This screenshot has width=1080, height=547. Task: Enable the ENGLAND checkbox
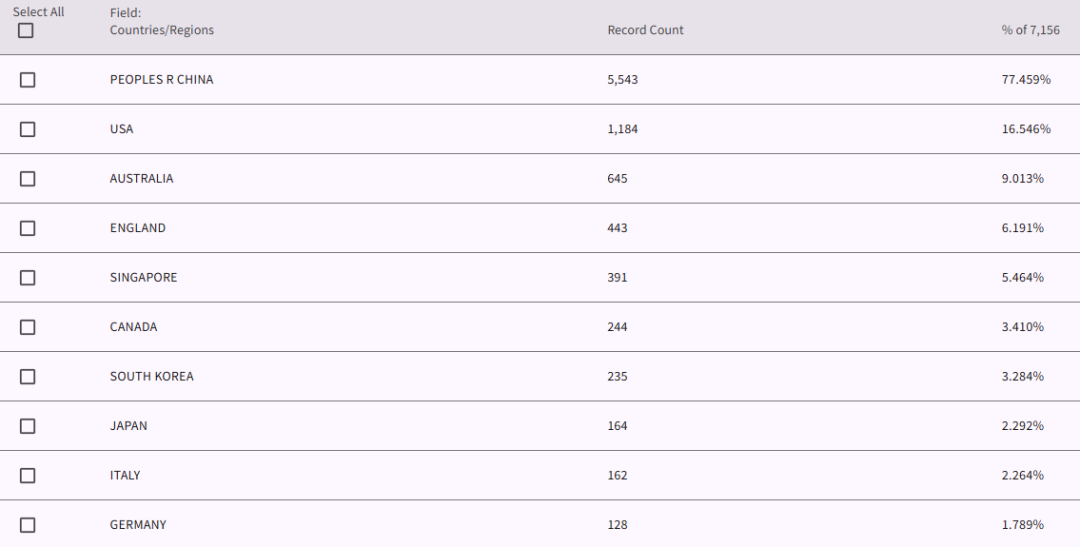tap(28, 228)
